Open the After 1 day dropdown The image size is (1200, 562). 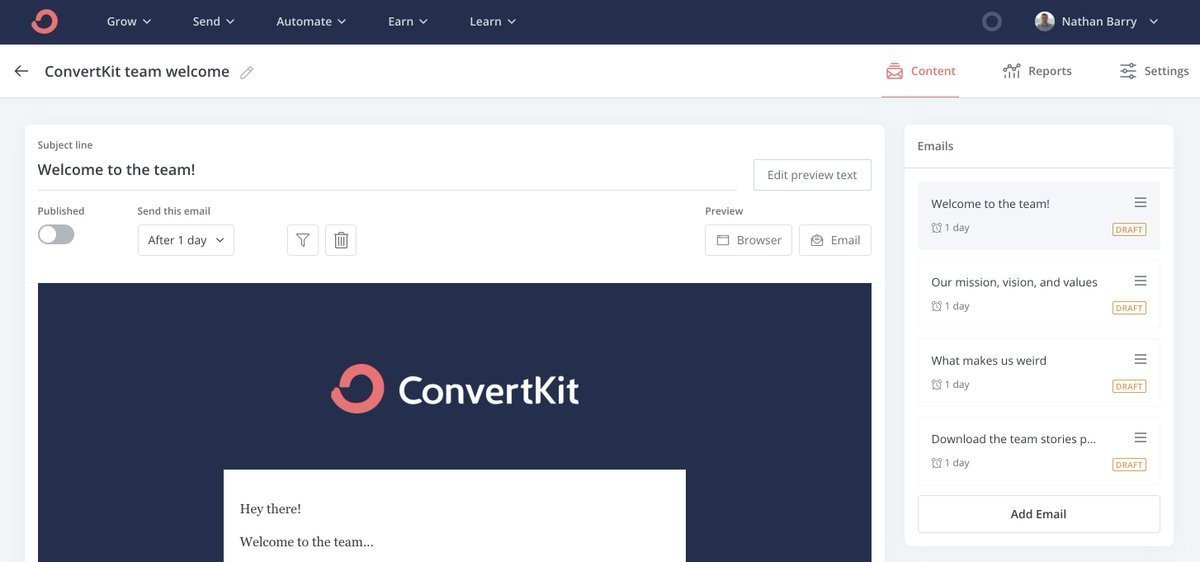(186, 240)
